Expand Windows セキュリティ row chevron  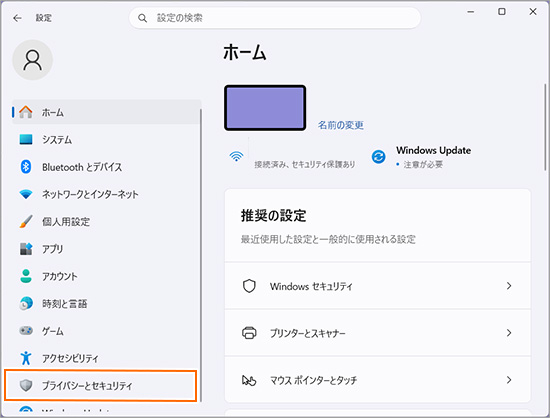(509, 286)
